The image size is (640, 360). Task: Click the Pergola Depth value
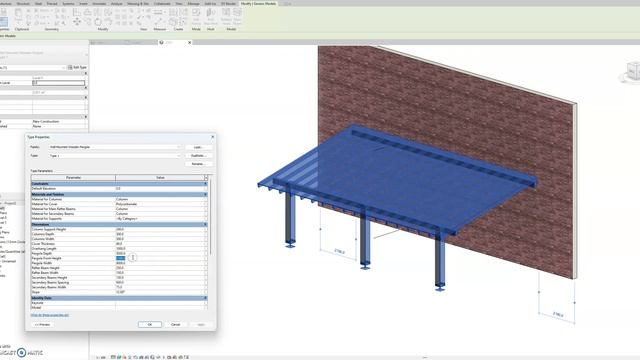coord(159,253)
